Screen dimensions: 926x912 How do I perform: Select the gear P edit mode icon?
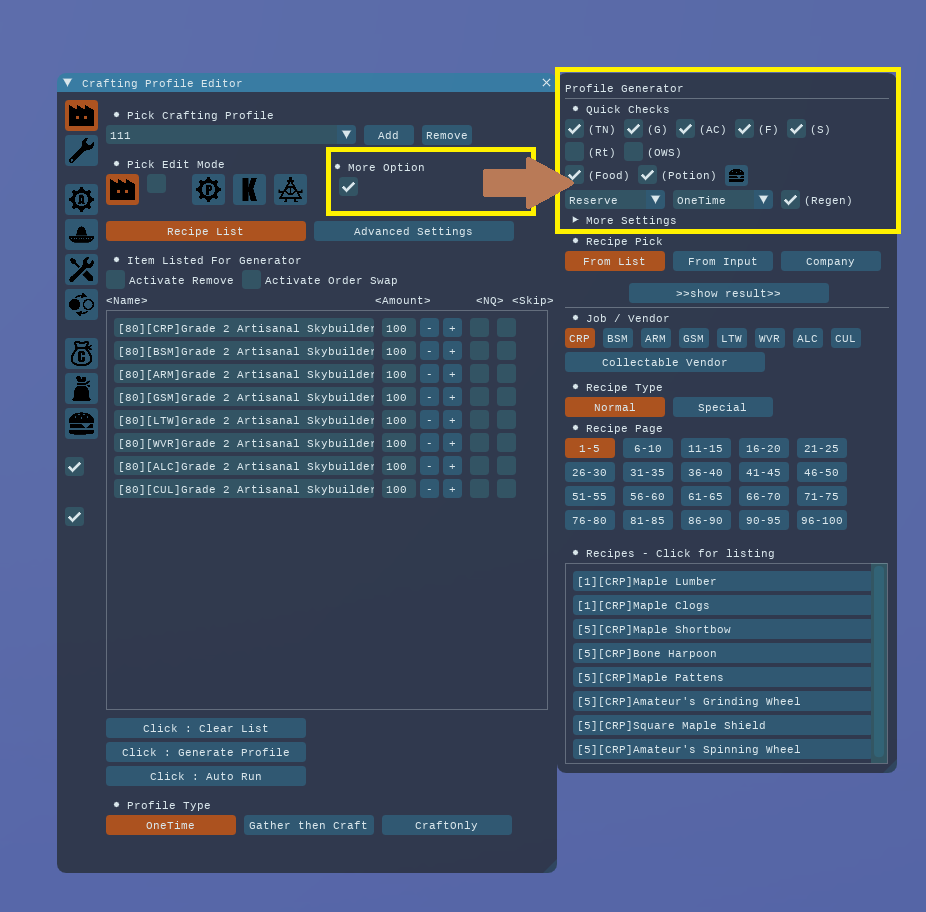pyautogui.click(x=208, y=189)
